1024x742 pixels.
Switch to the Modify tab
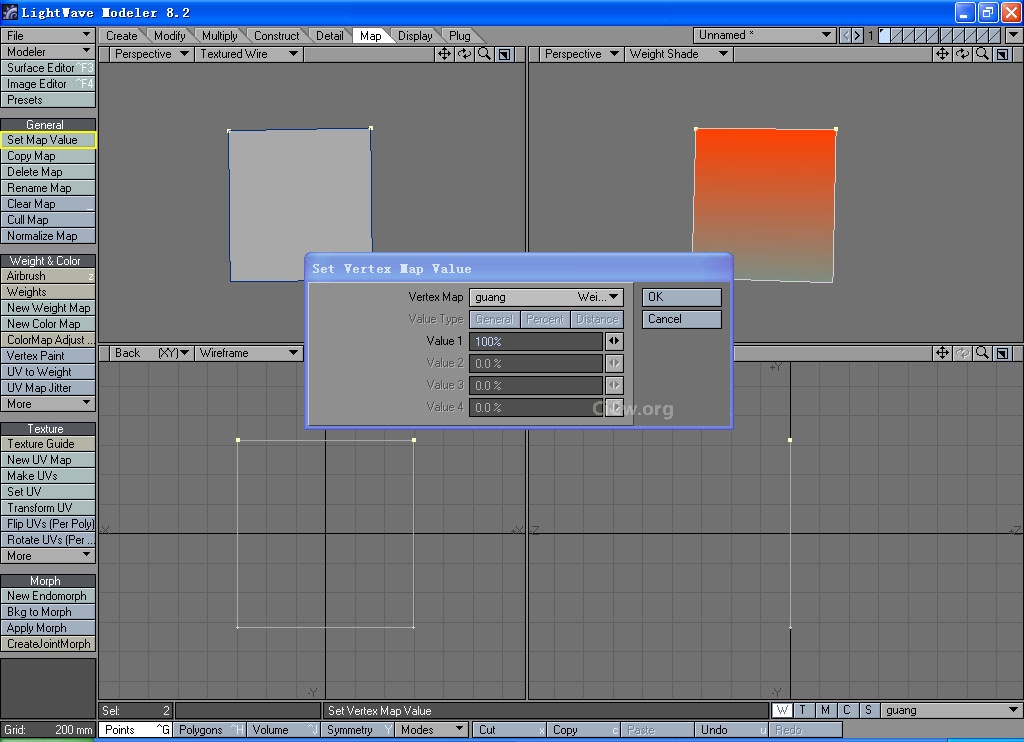click(170, 36)
